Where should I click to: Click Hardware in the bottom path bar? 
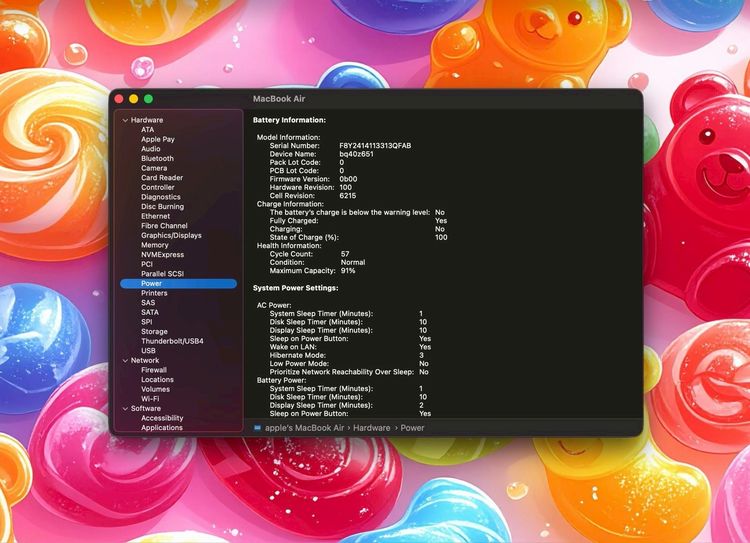[x=371, y=428]
